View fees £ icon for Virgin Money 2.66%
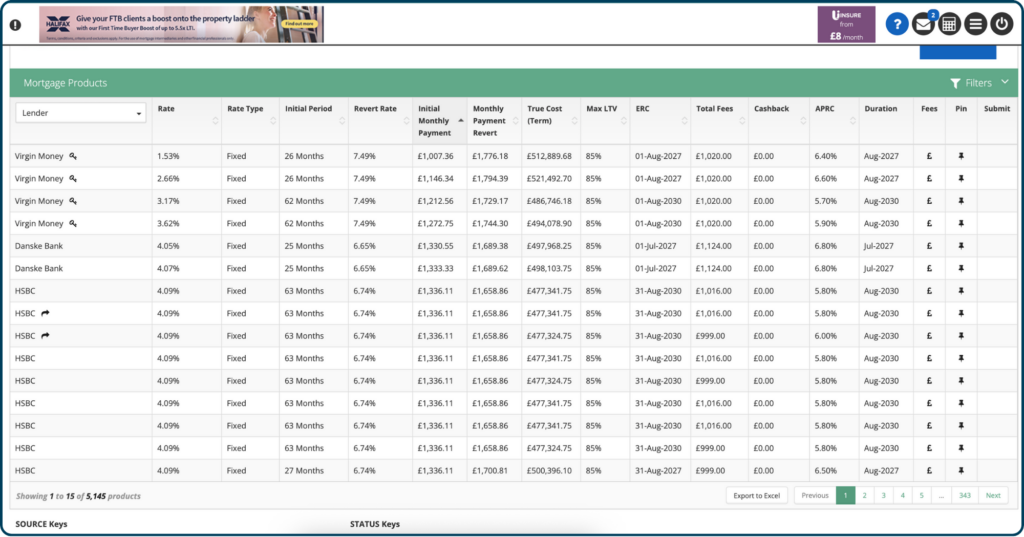Image resolution: width=1024 pixels, height=537 pixels. pos(929,178)
